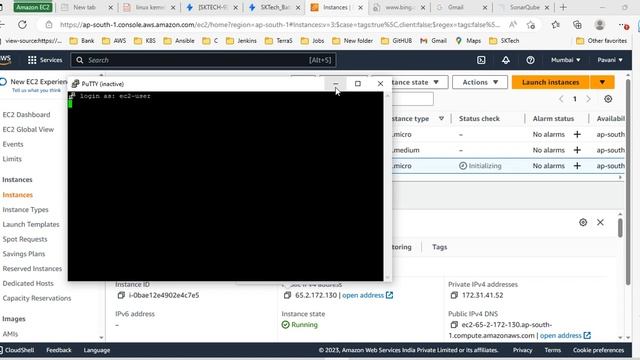Open address link next to public IP
The height and width of the screenshot is (360, 640).
[x=367, y=295]
